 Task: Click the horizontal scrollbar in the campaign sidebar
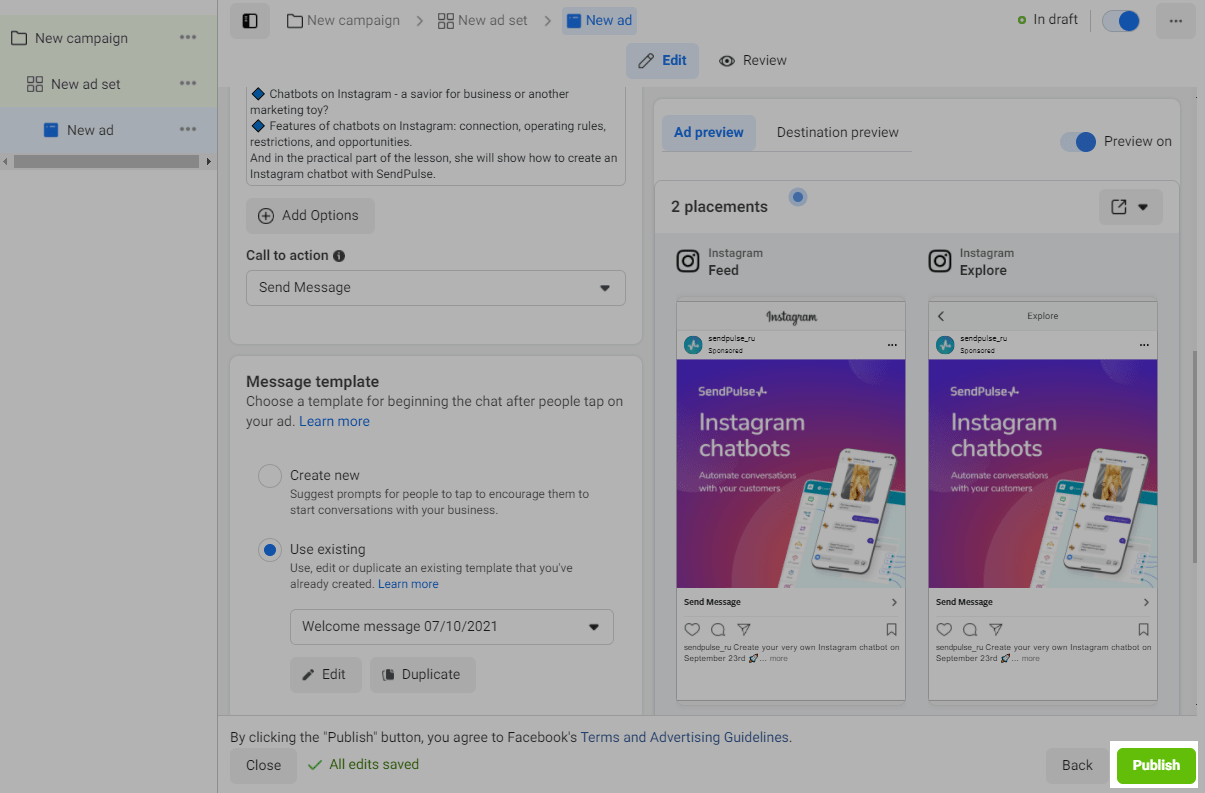pyautogui.click(x=106, y=161)
